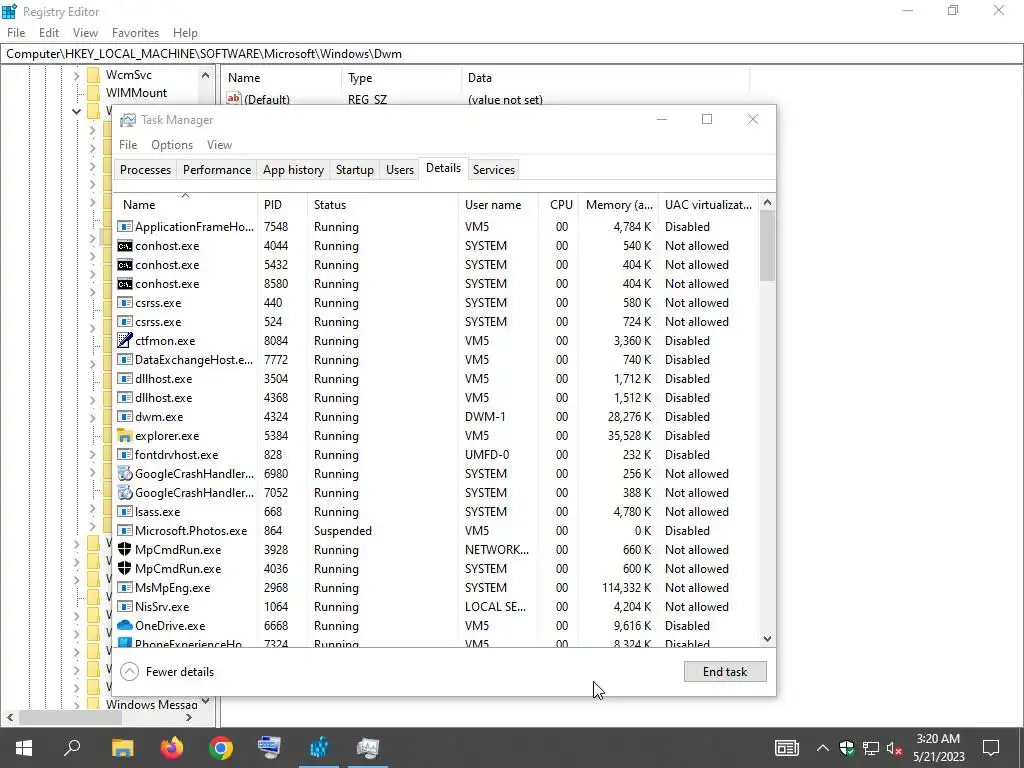Click the lsass.exe process icon
The width and height of the screenshot is (1024, 768).
(124, 511)
